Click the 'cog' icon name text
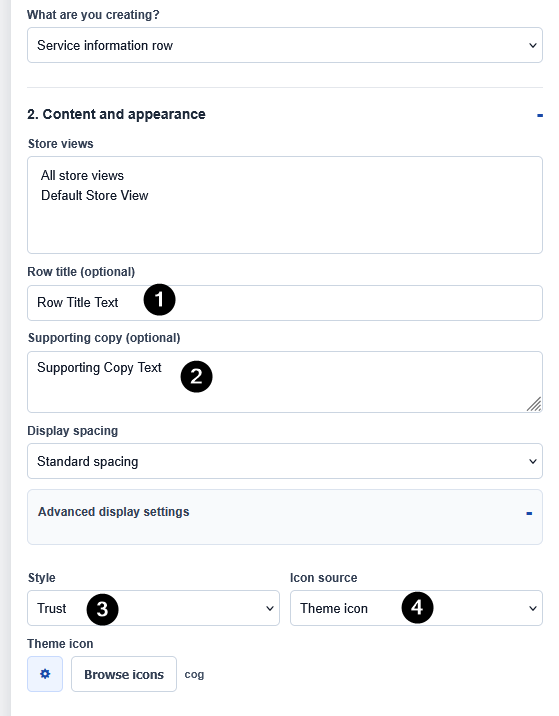The image size is (559, 716). (194, 674)
